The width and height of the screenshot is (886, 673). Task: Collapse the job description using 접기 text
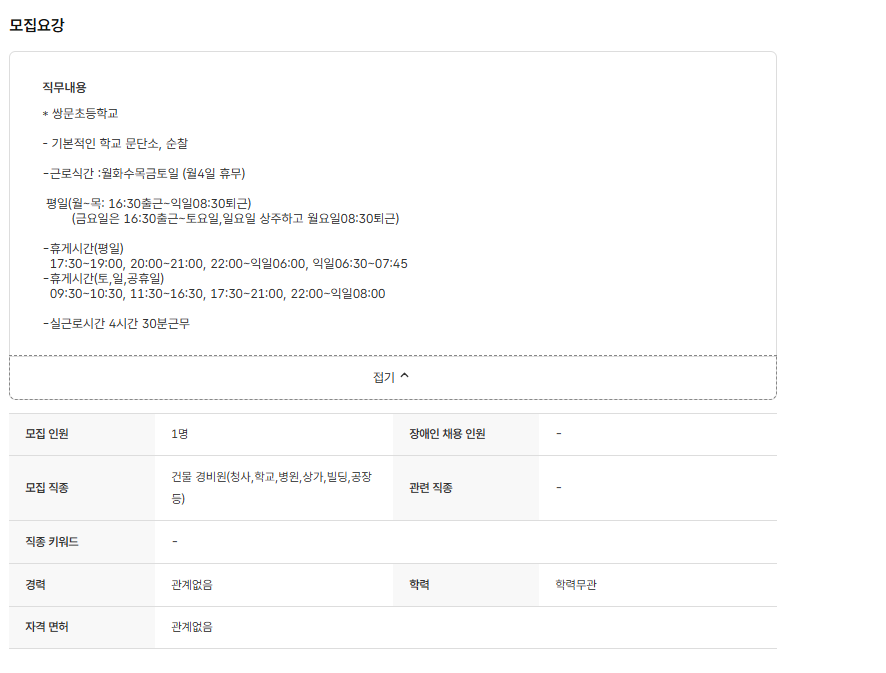point(384,377)
